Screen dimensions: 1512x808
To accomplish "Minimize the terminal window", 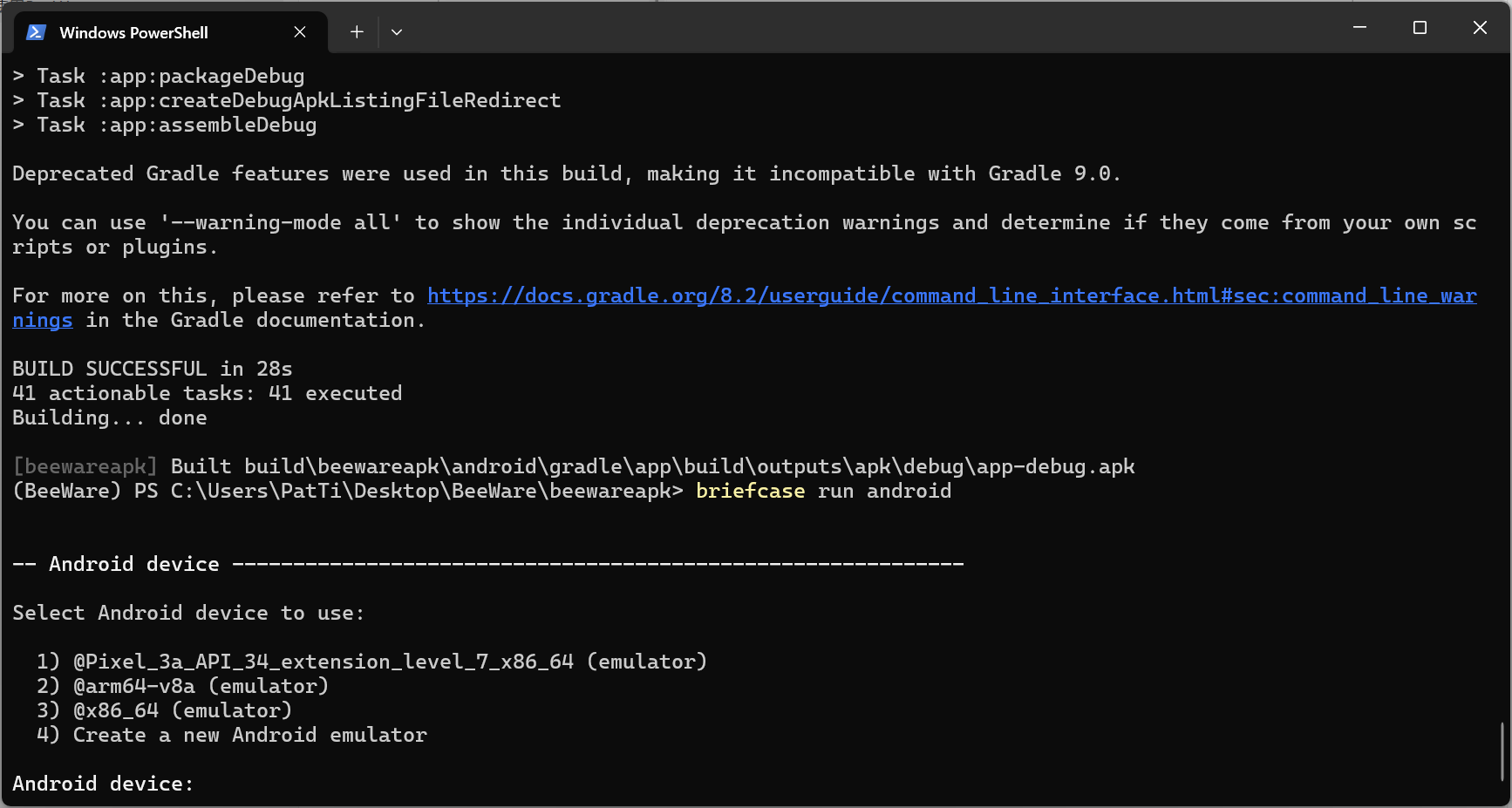I will coord(1359,28).
